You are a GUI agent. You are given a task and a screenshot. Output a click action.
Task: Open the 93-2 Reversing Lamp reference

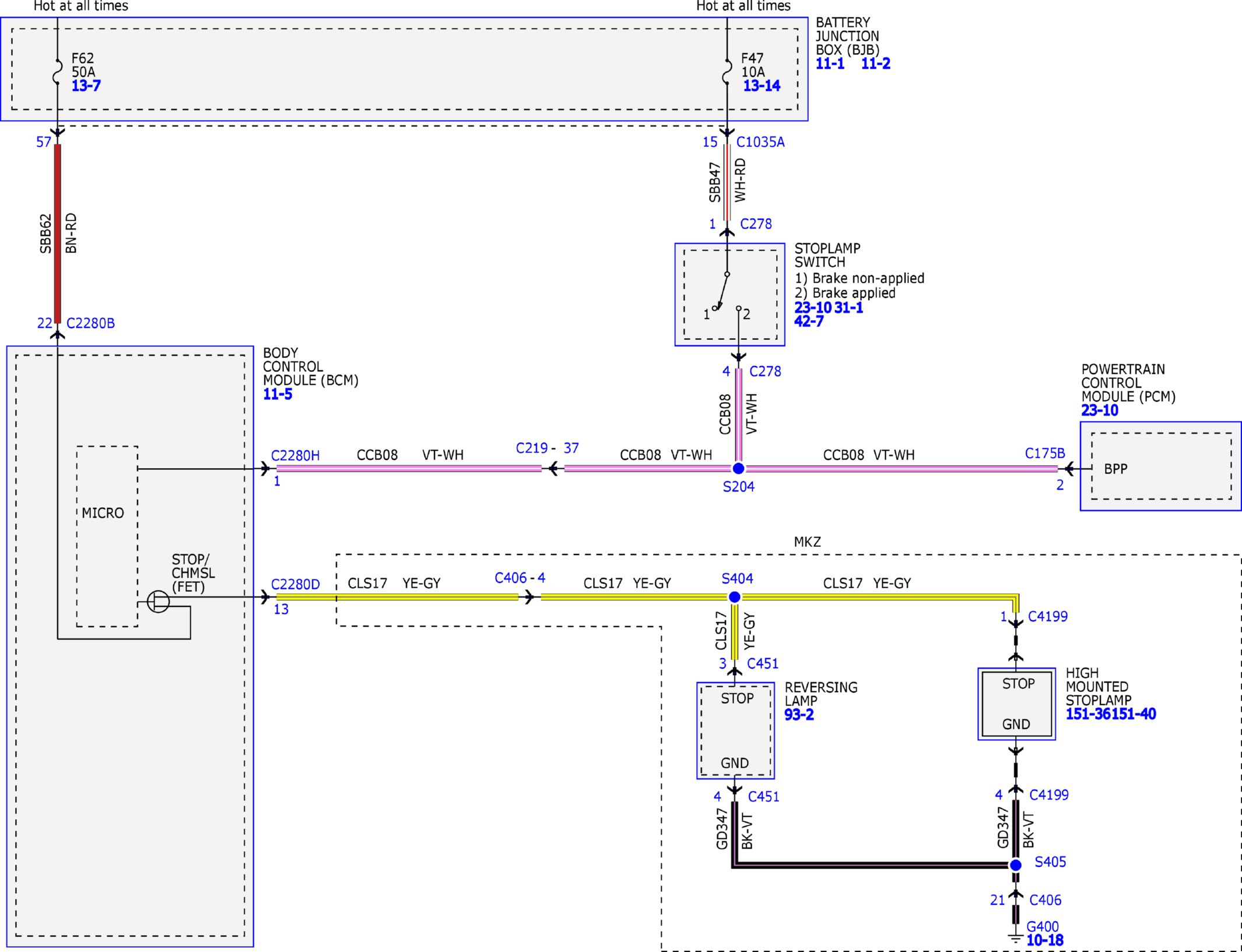point(799,715)
